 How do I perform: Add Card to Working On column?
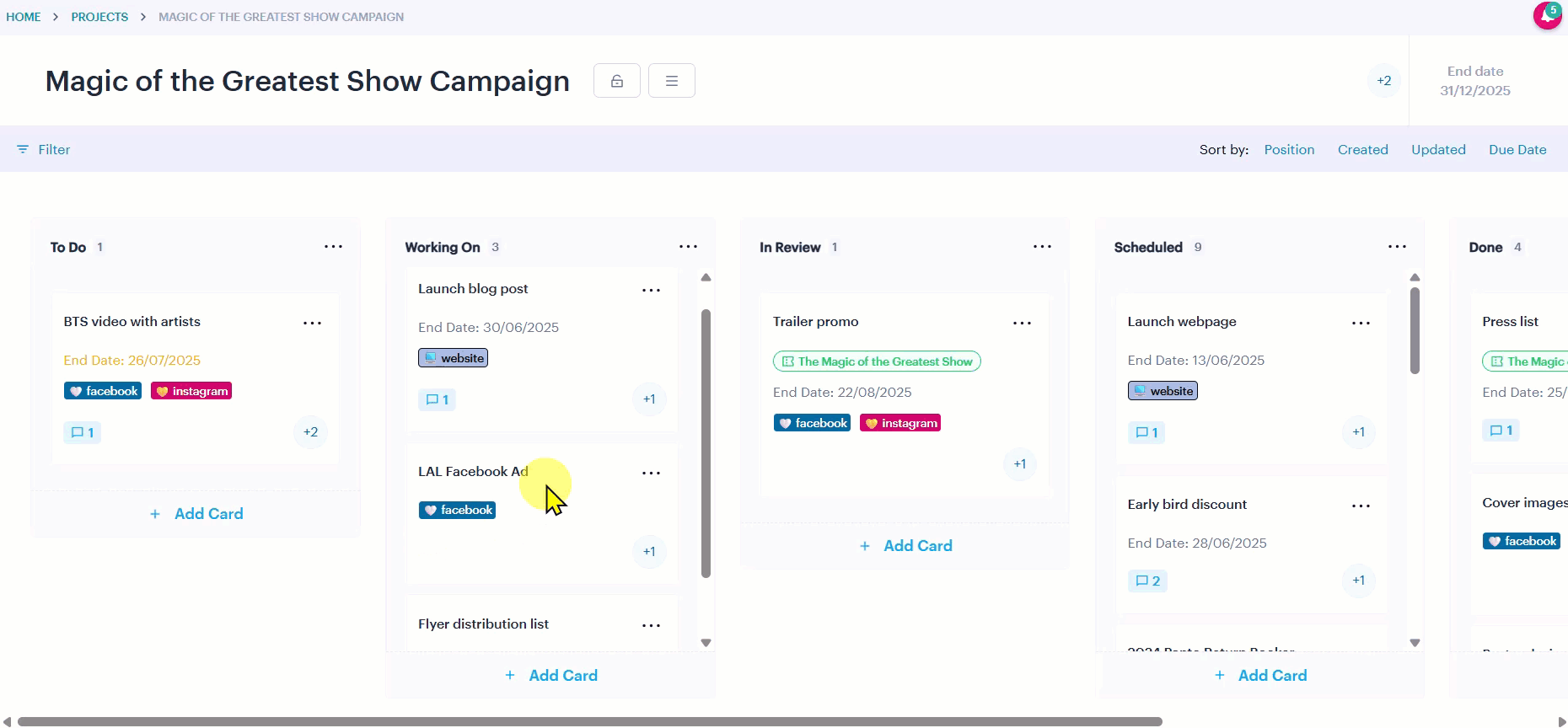pos(551,676)
